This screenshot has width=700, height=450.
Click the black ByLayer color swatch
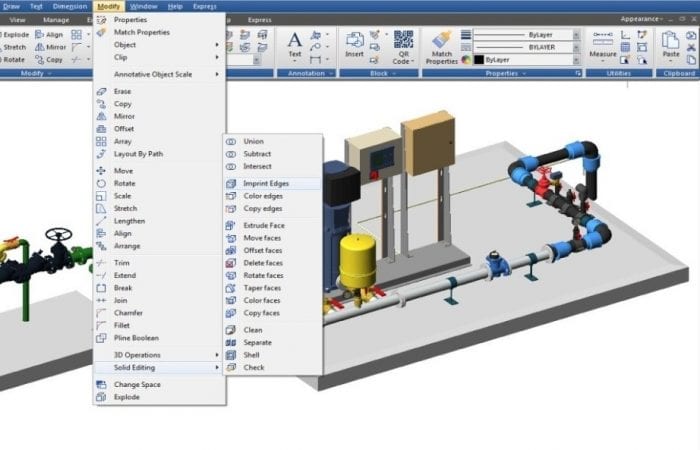tap(479, 60)
